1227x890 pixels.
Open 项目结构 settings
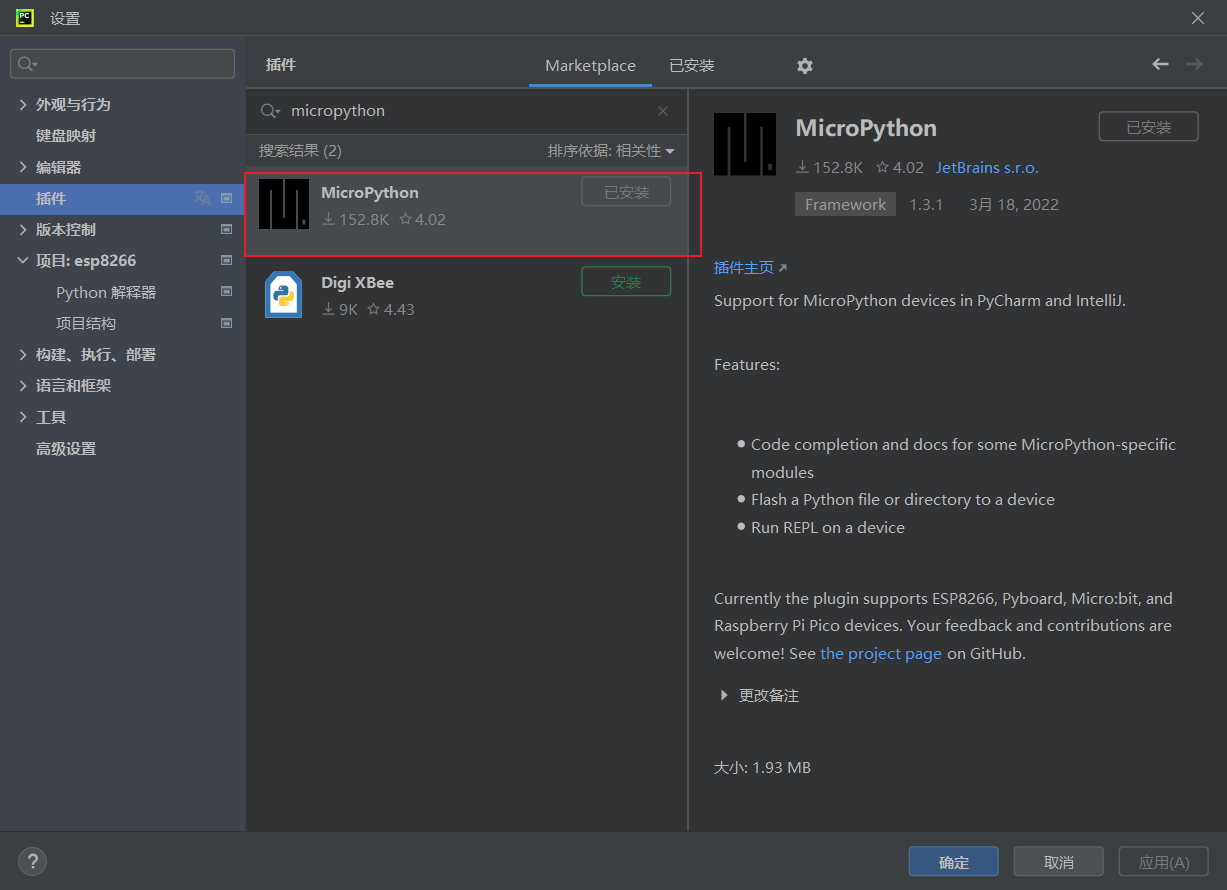86,323
